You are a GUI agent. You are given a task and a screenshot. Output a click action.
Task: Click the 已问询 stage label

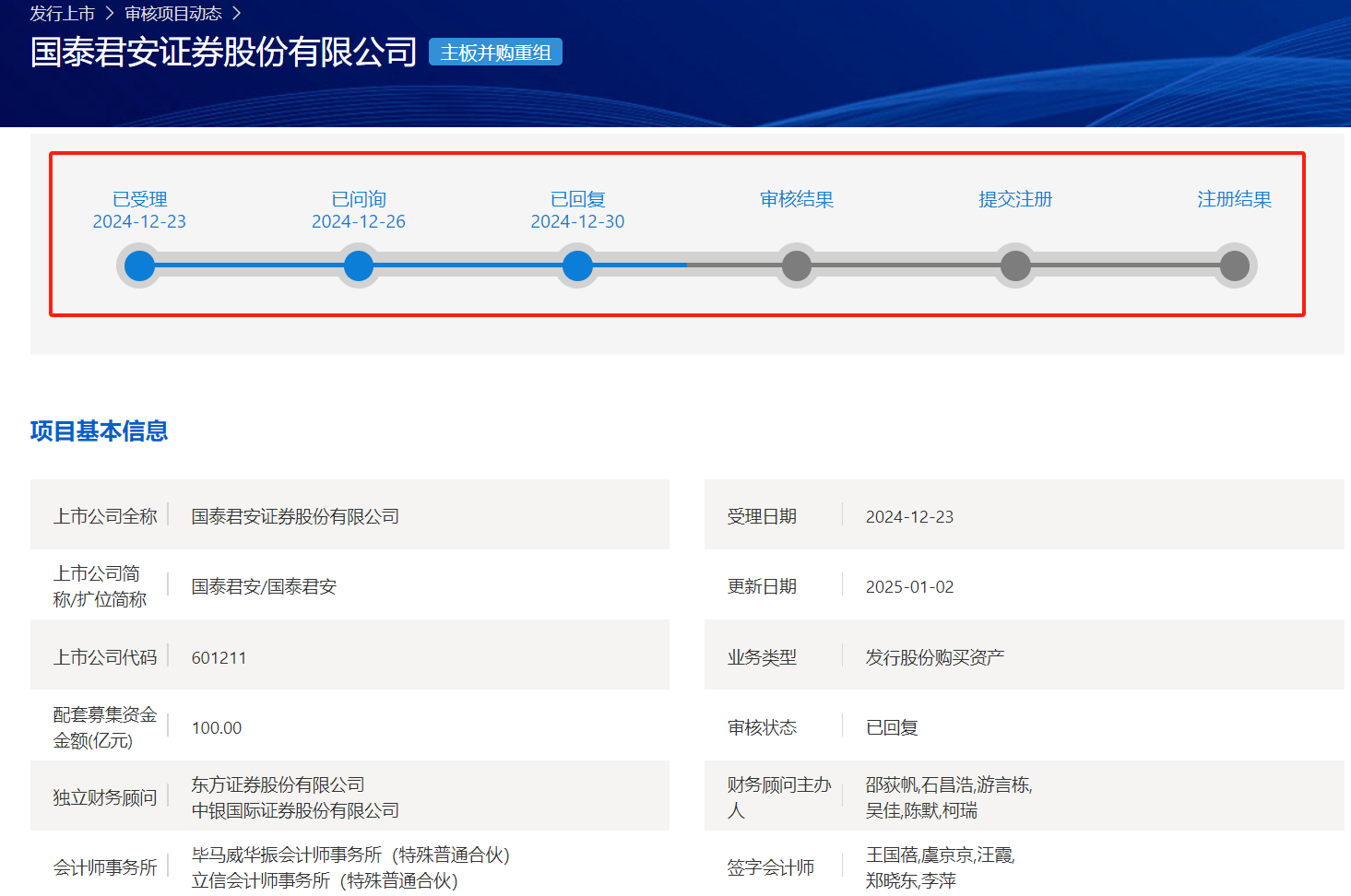point(359,199)
